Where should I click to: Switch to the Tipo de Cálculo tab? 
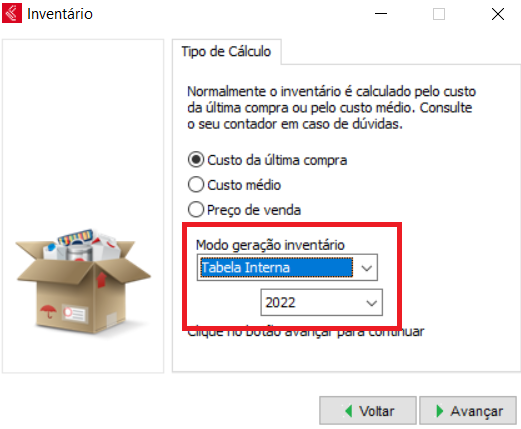[x=226, y=51]
